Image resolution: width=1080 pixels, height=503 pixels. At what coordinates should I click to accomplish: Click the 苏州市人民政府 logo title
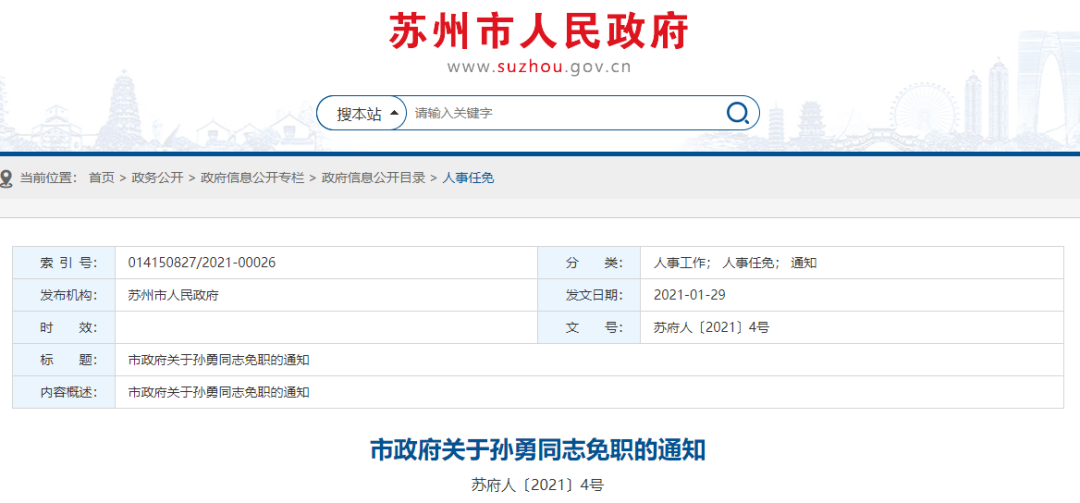[539, 30]
